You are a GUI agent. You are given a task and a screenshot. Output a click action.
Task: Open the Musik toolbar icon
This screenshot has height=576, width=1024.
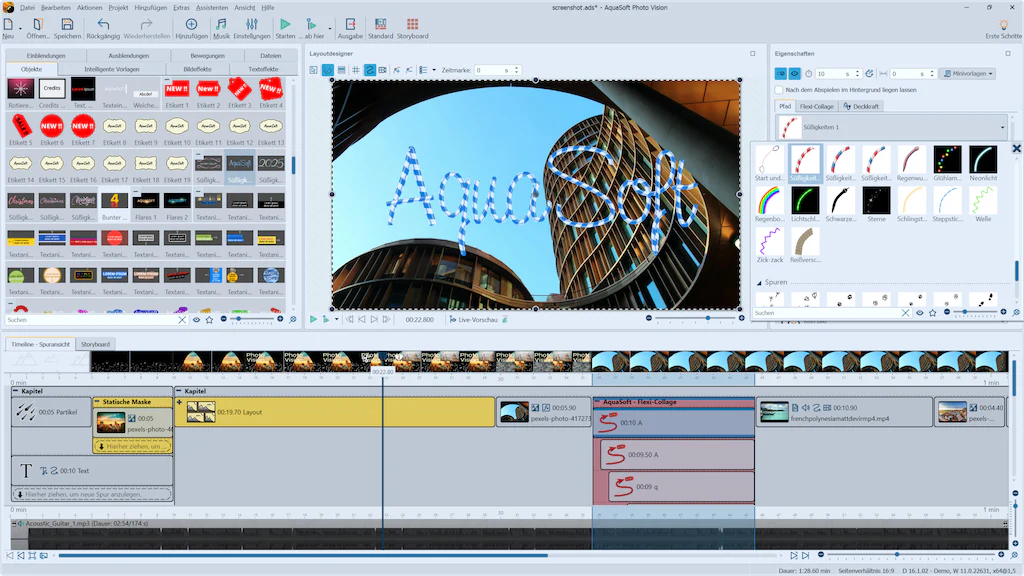coord(221,25)
